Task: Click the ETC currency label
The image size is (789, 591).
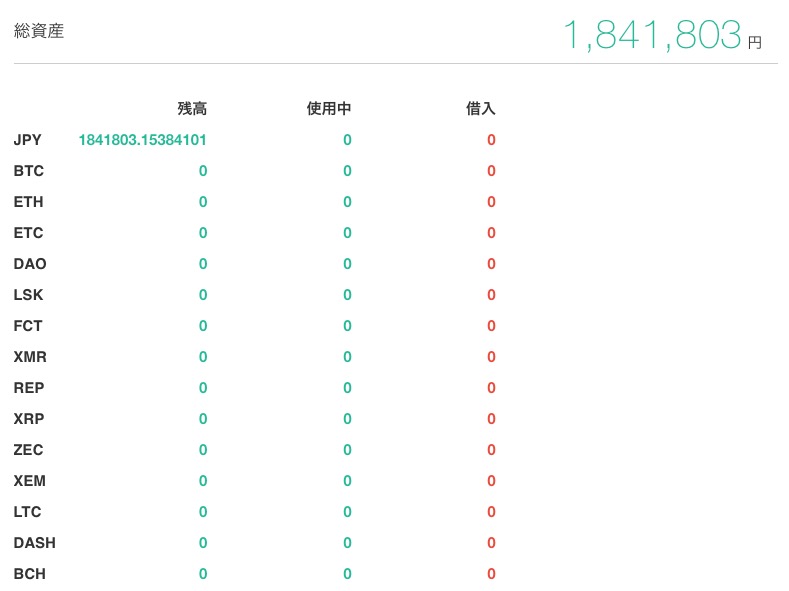Action: pos(29,233)
